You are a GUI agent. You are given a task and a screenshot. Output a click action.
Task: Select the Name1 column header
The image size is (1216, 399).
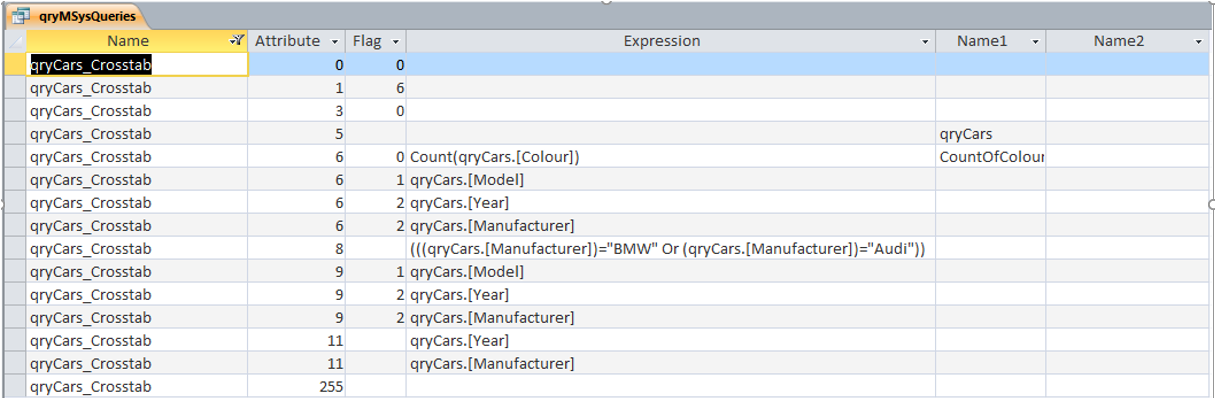tap(991, 41)
